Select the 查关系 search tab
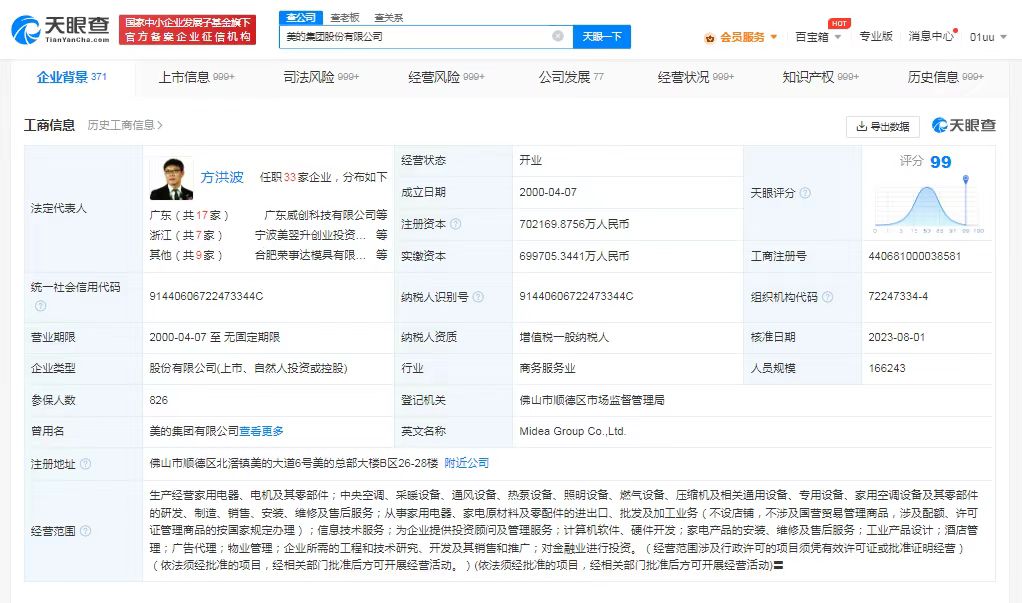 pyautogui.click(x=388, y=18)
